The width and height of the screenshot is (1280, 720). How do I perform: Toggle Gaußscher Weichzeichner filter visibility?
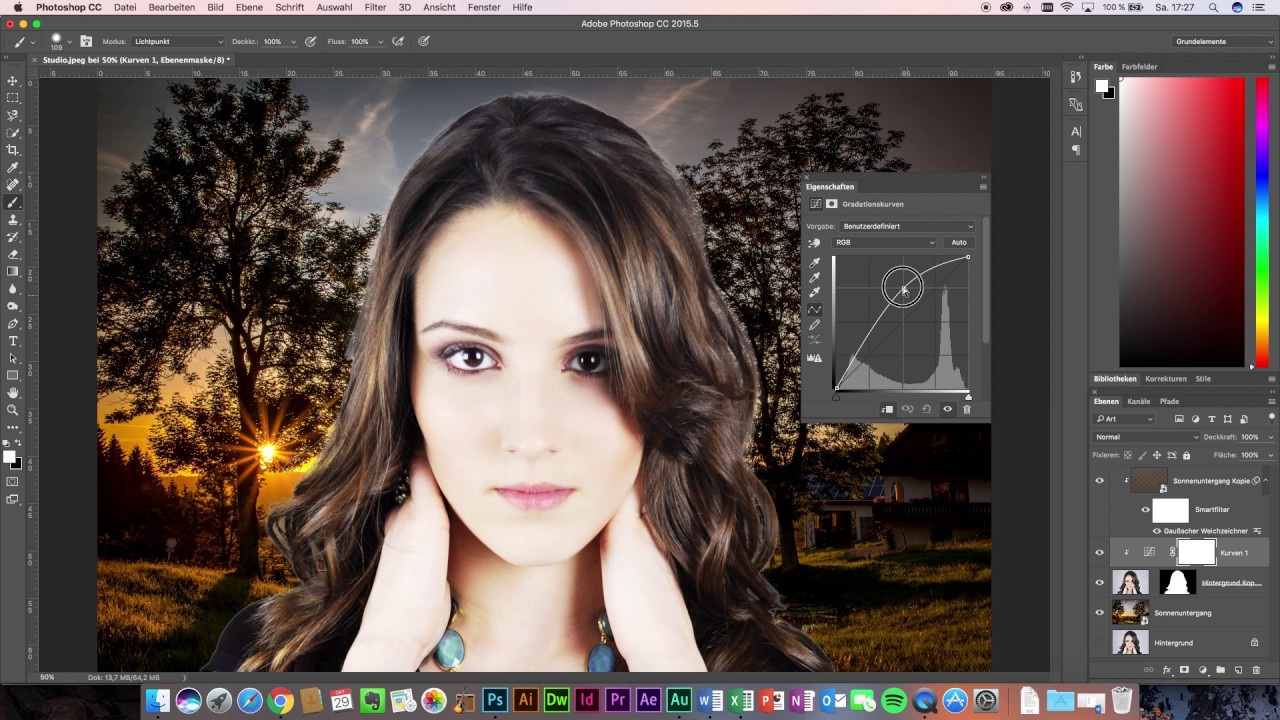click(x=1157, y=531)
